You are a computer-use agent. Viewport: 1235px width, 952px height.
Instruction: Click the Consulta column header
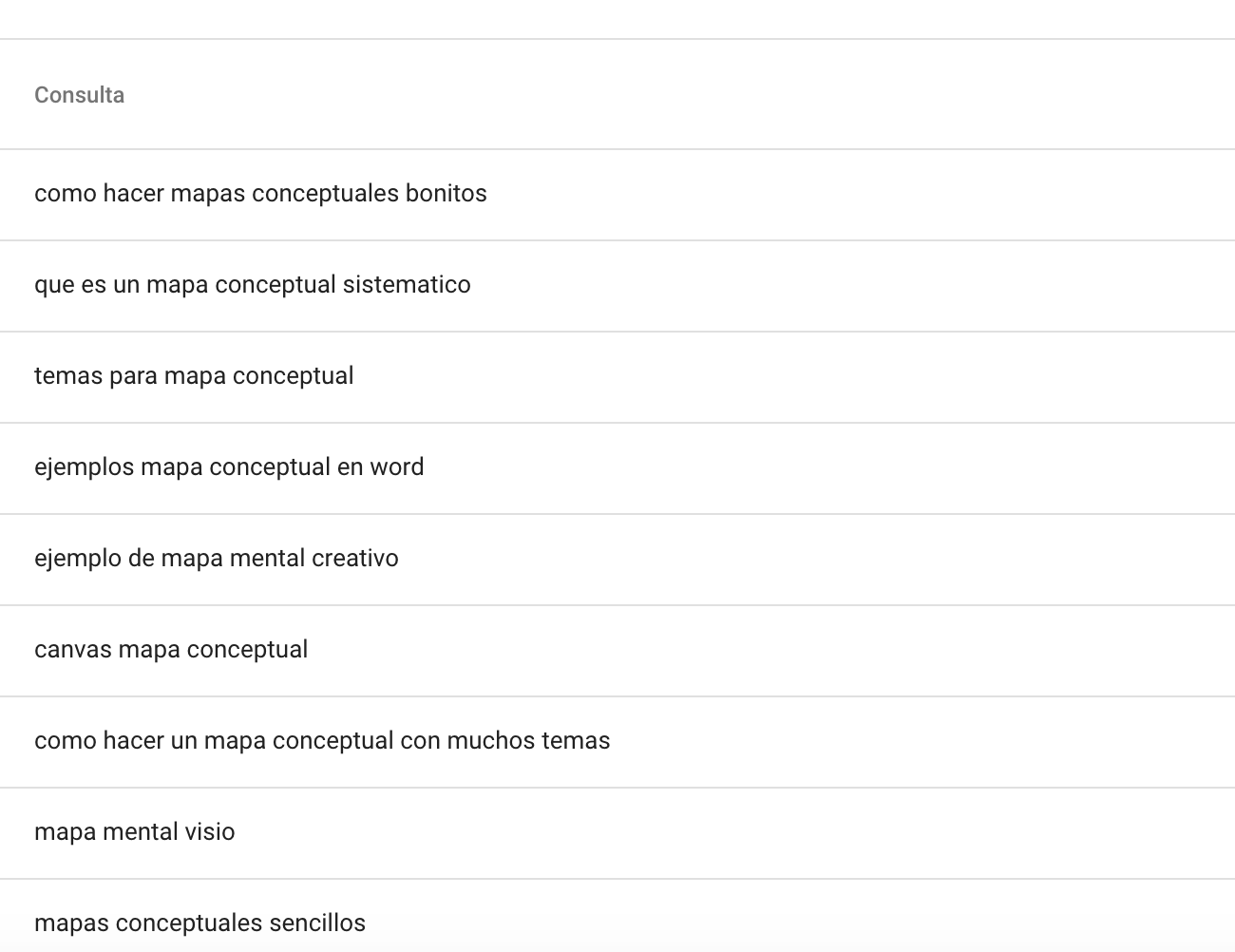79,95
